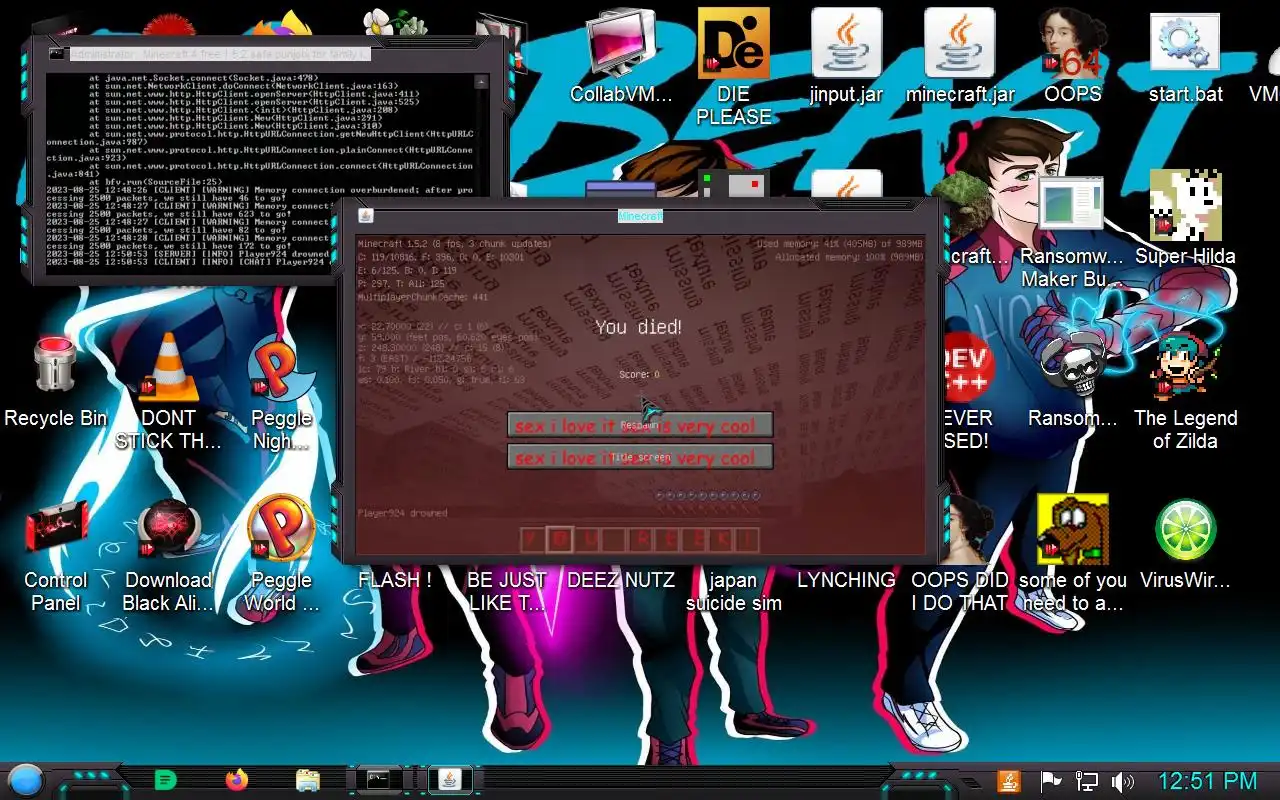Screen dimensions: 1280x800
Task: Select the DEEZ NUTZ desktop label
Action: 621,580
